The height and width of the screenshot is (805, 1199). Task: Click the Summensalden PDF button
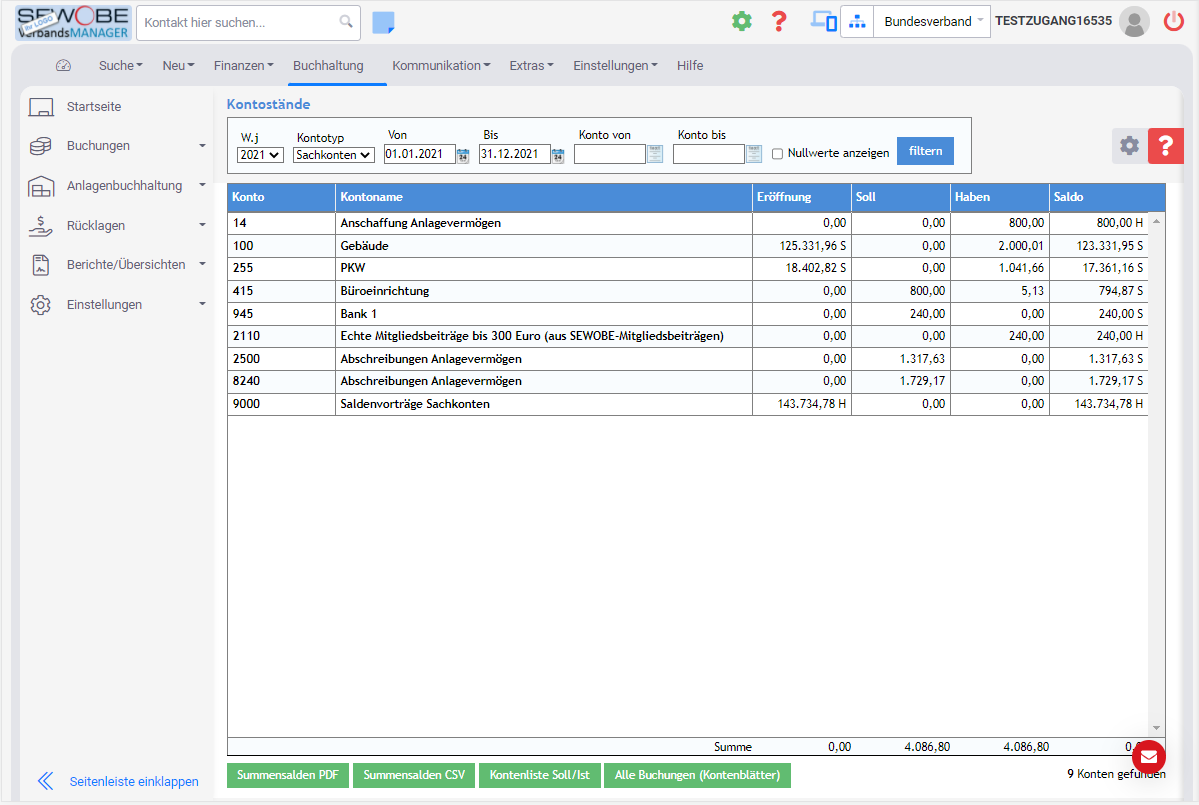tap(288, 775)
